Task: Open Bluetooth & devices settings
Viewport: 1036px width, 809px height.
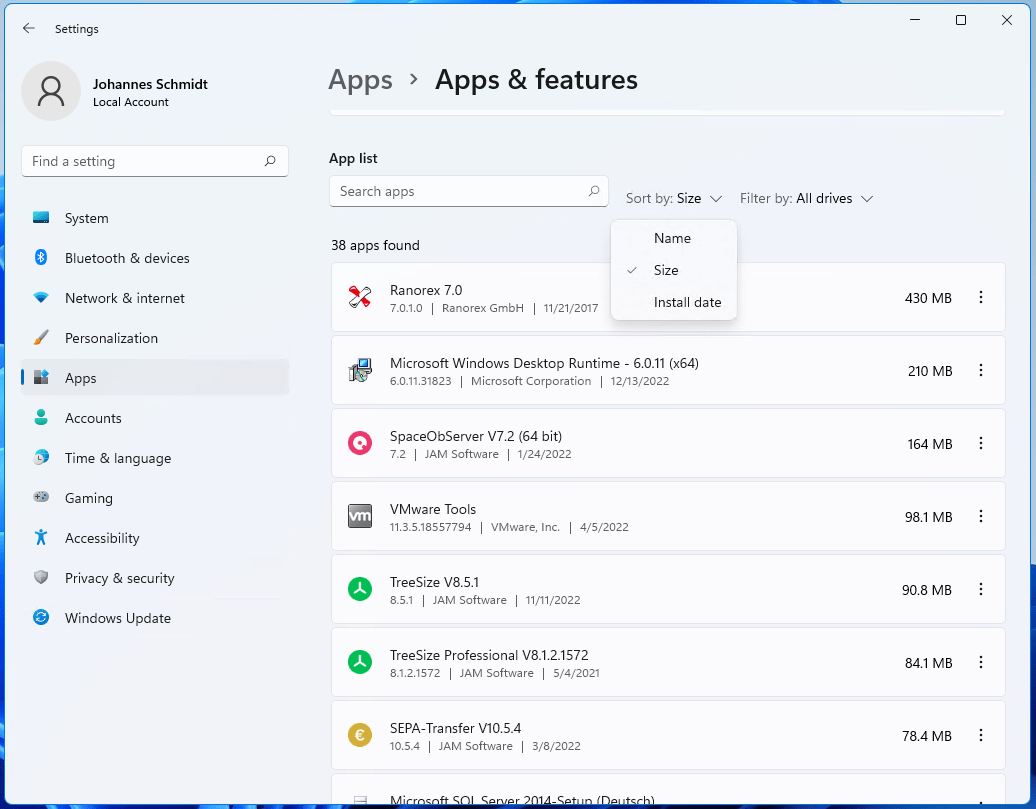Action: click(127, 258)
